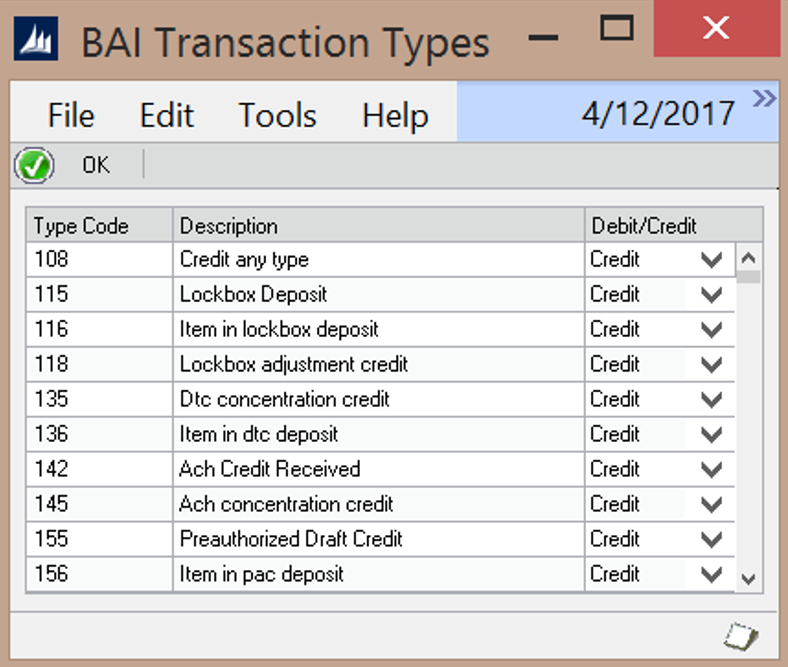The image size is (788, 667).
Task: Click the green checkmark OK icon
Action: [34, 166]
